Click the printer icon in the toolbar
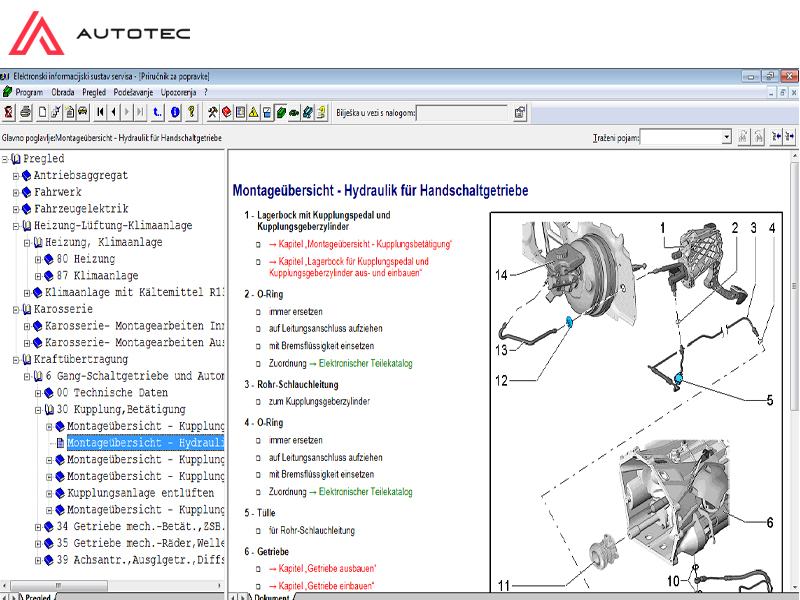 pos(25,112)
